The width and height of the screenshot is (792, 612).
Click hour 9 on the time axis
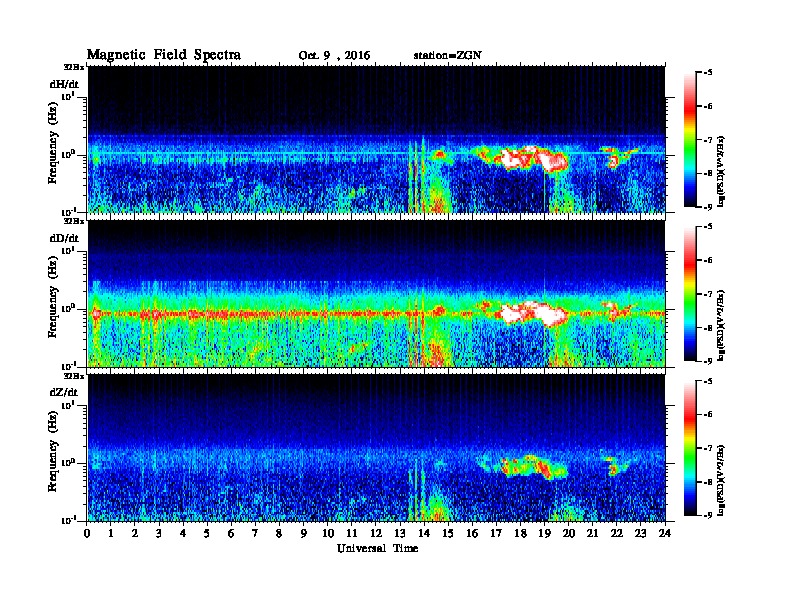304,533
